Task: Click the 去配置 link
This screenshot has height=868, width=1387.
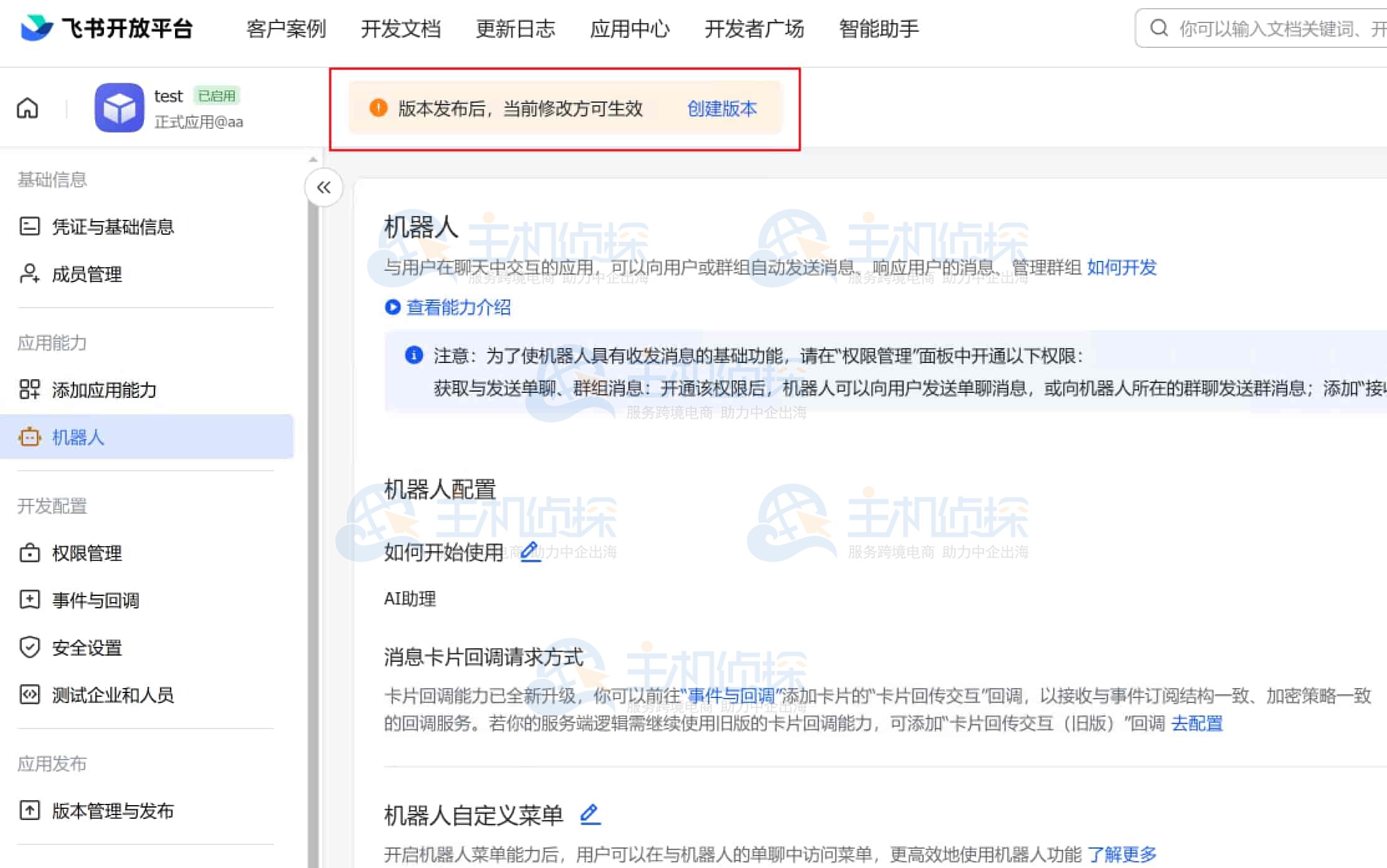Action: point(1196,724)
